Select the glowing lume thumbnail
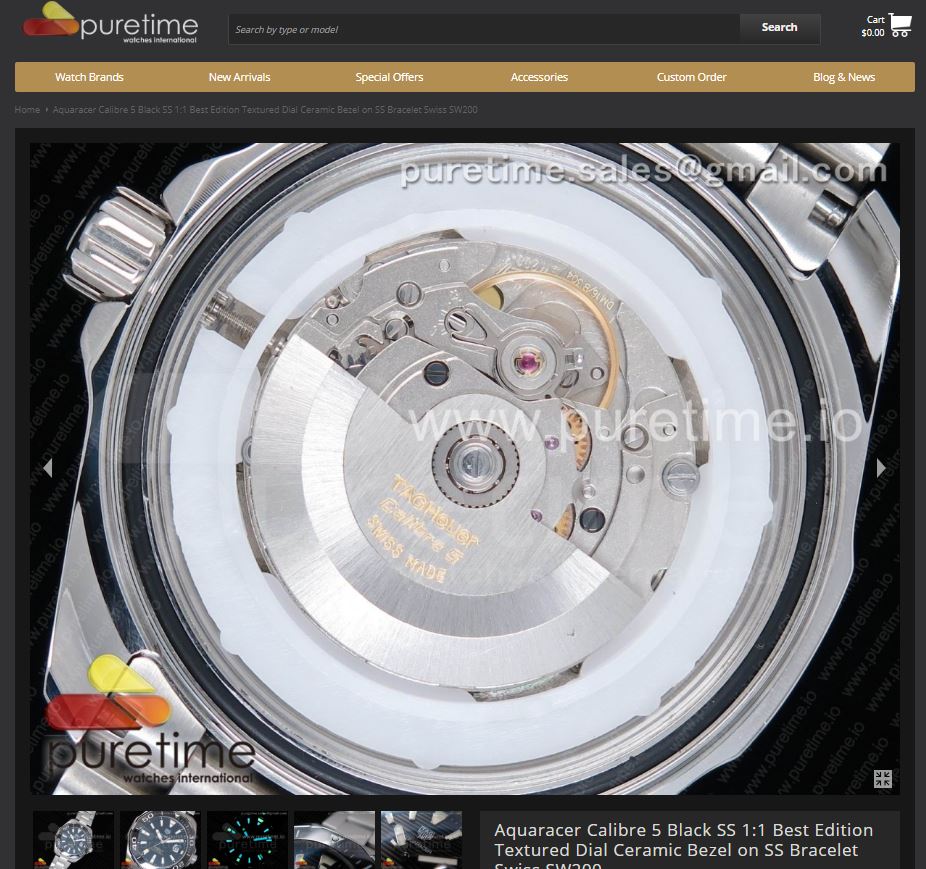This screenshot has width=926, height=869. click(x=247, y=840)
